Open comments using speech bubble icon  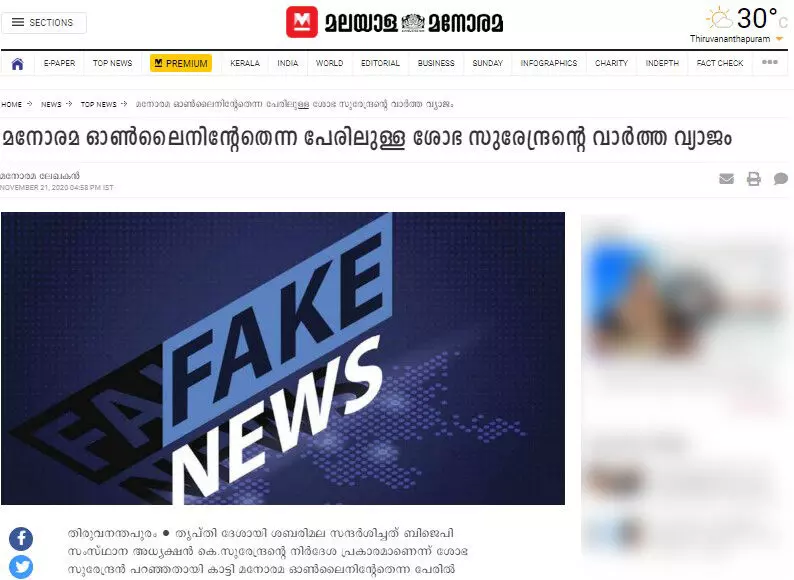pyautogui.click(x=780, y=178)
